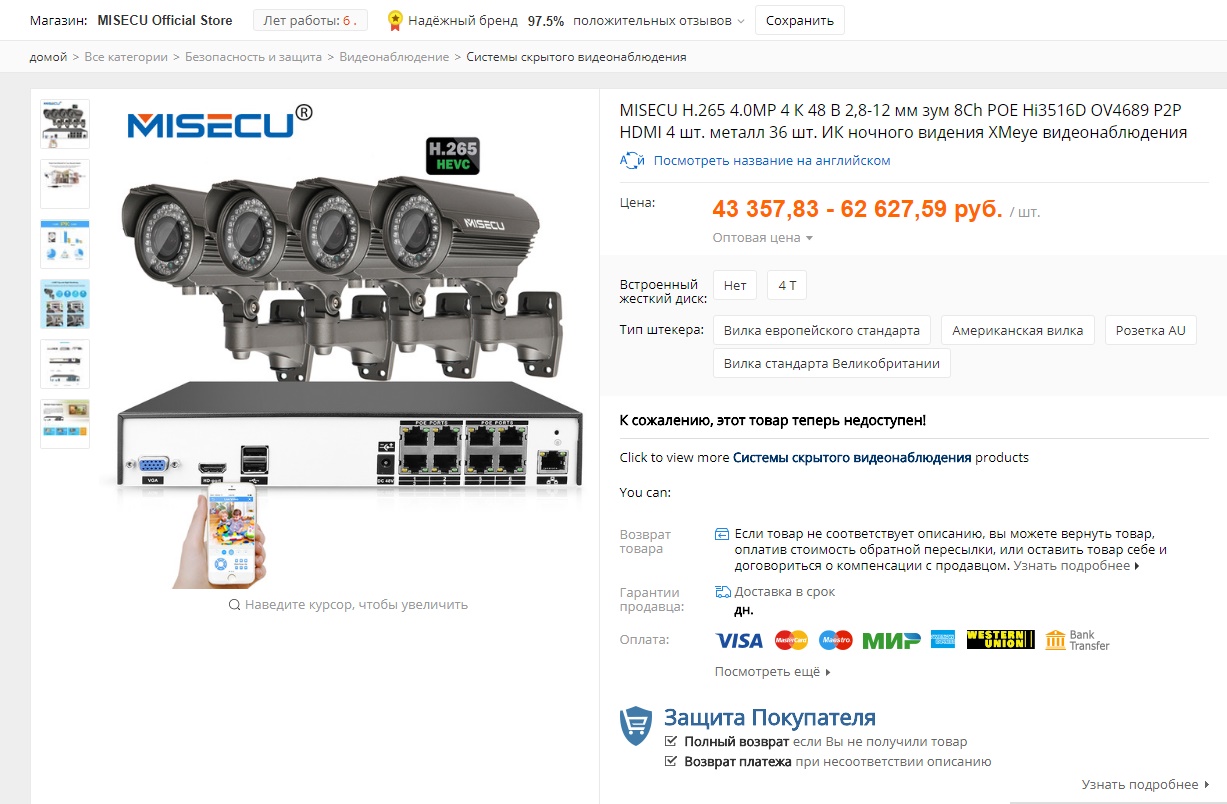Open the MISECU Official Store link
Viewport: 1227px width, 804px height.
coord(165,20)
